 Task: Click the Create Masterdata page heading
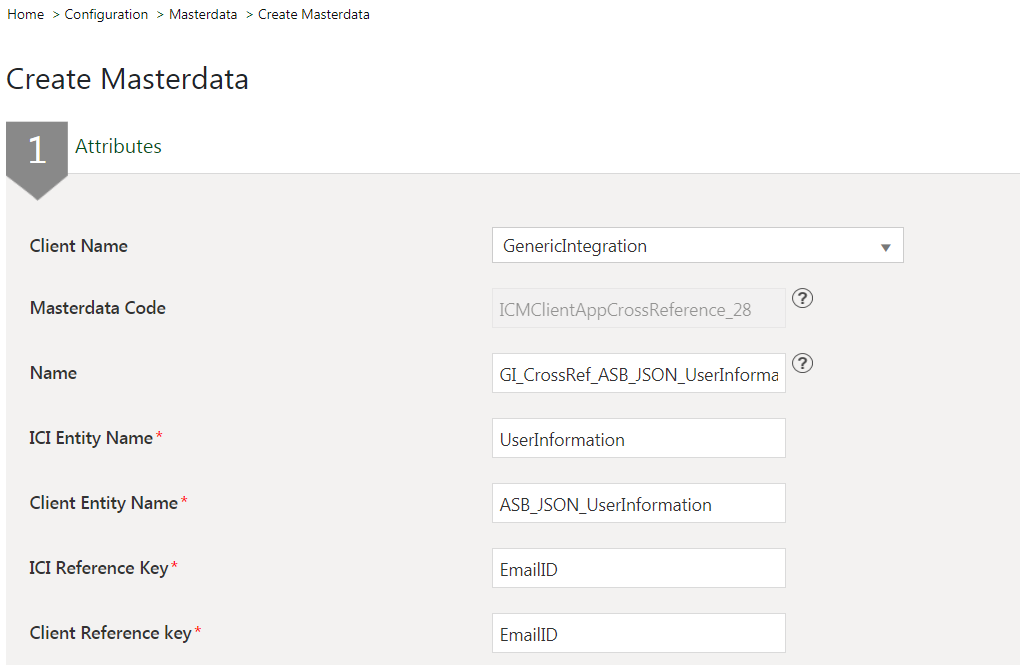[127, 80]
